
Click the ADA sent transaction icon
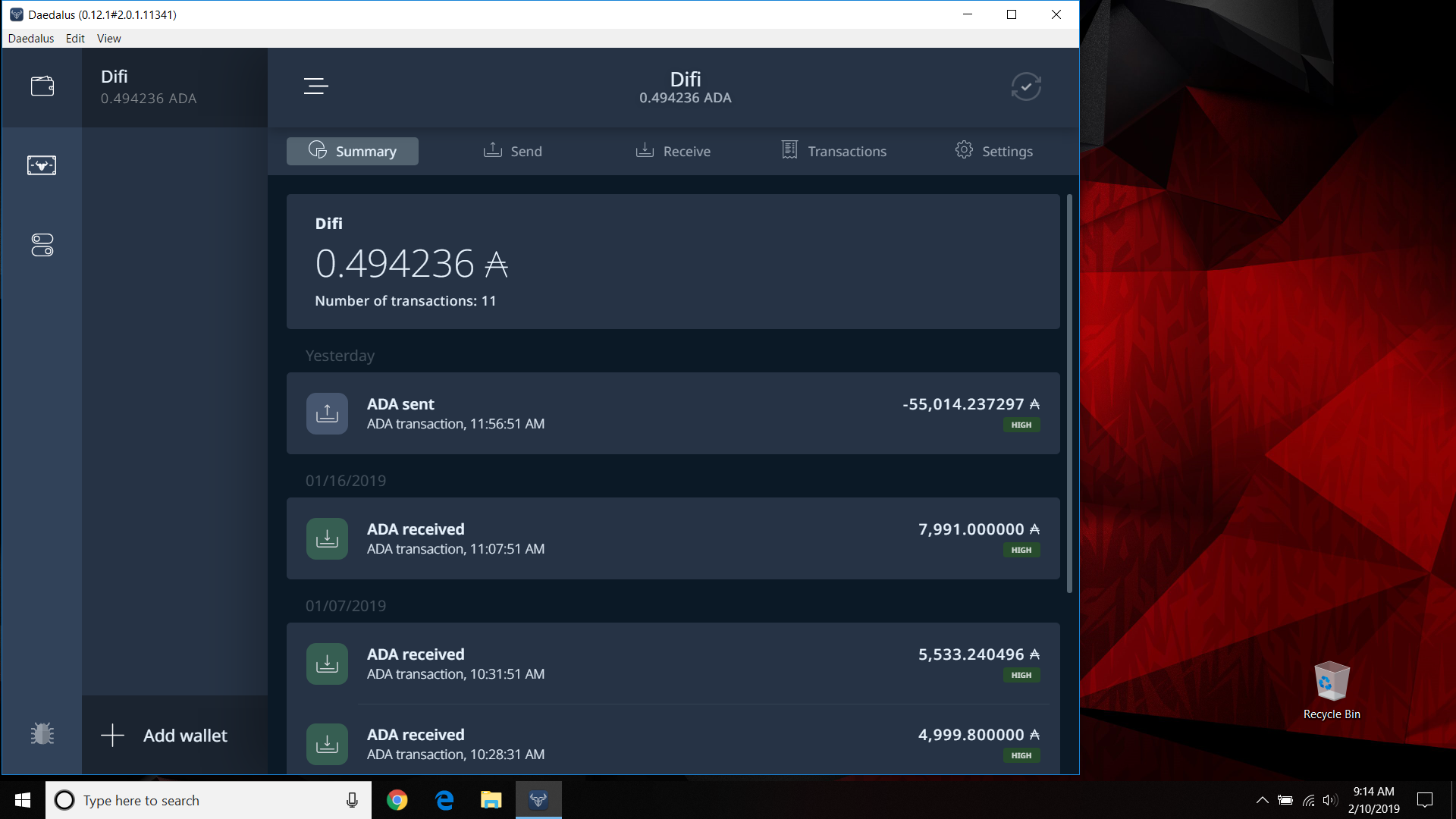[327, 413]
